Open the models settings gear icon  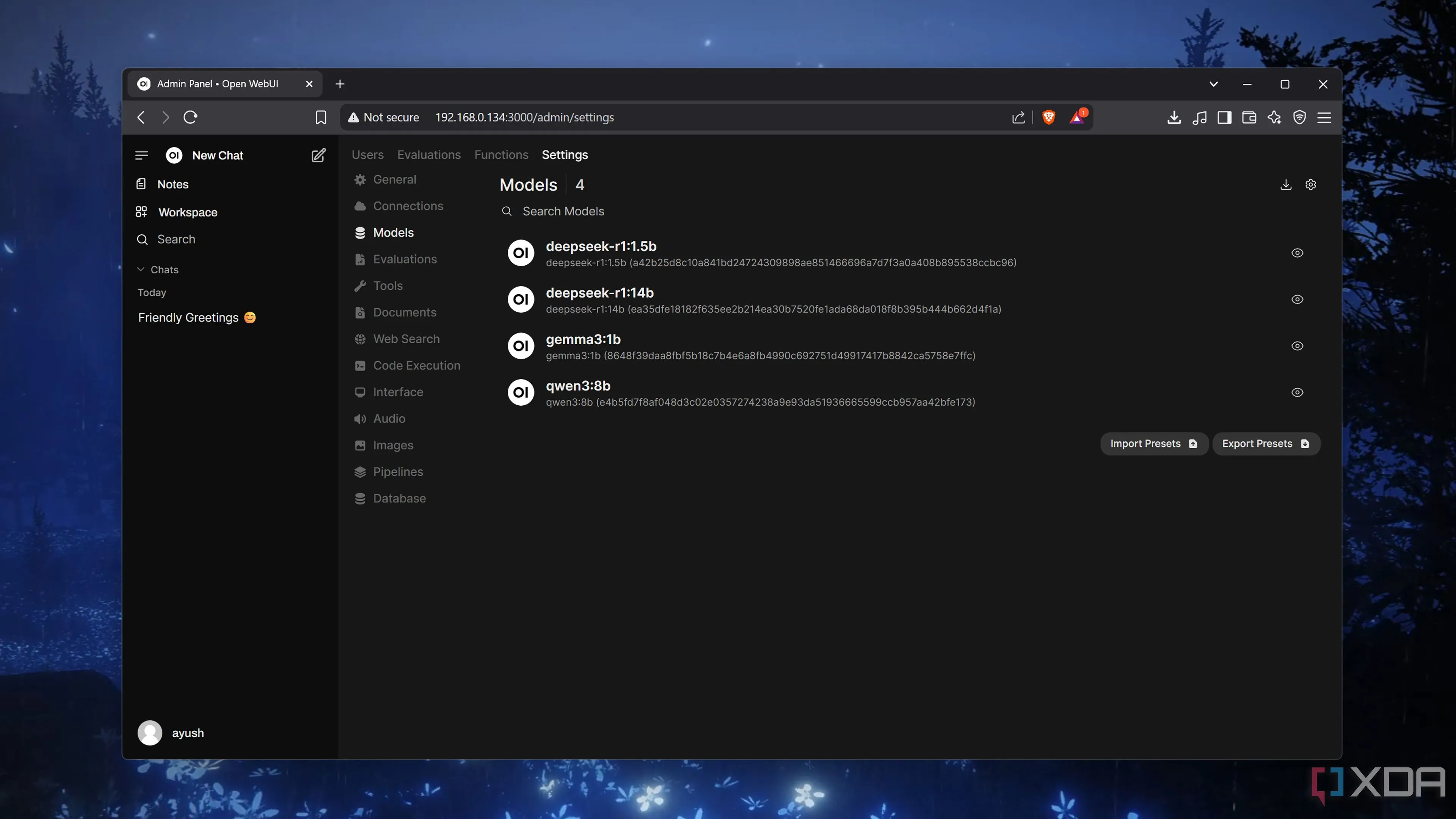pyautogui.click(x=1311, y=185)
